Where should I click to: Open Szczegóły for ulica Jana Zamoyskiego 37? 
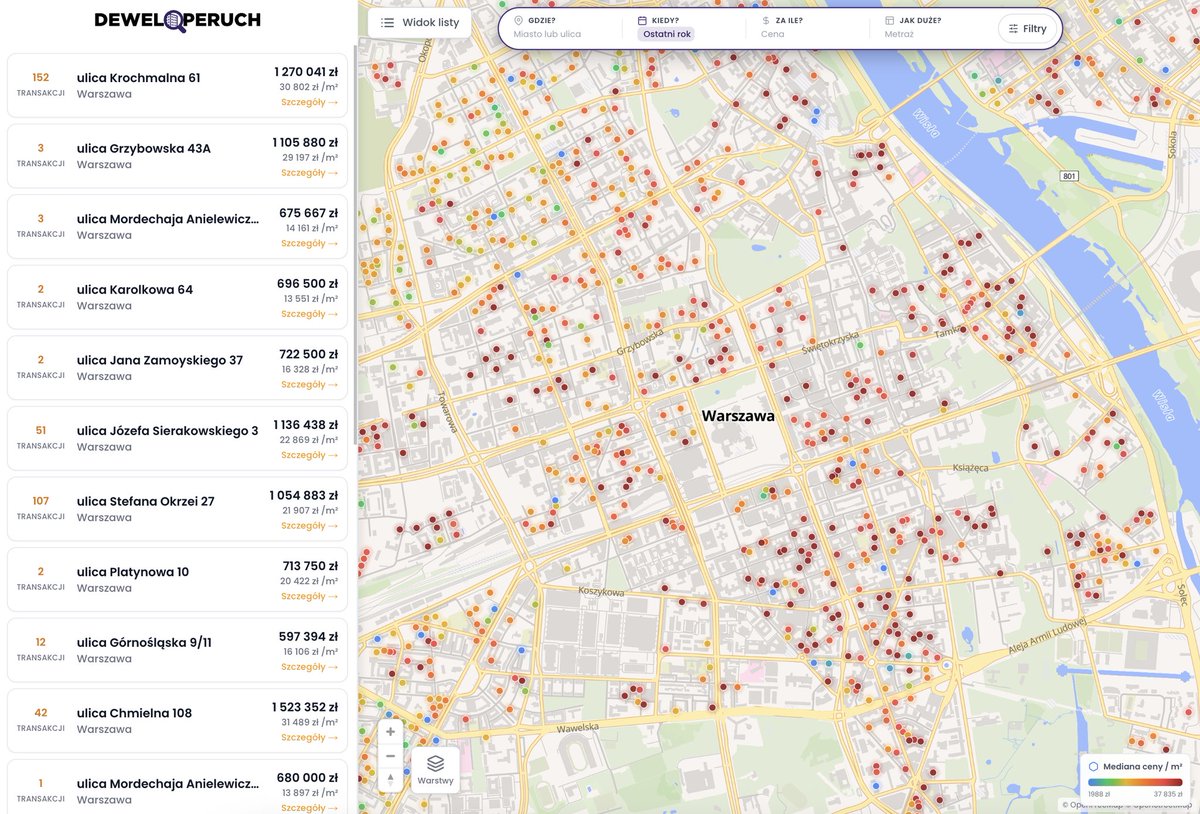309,385
